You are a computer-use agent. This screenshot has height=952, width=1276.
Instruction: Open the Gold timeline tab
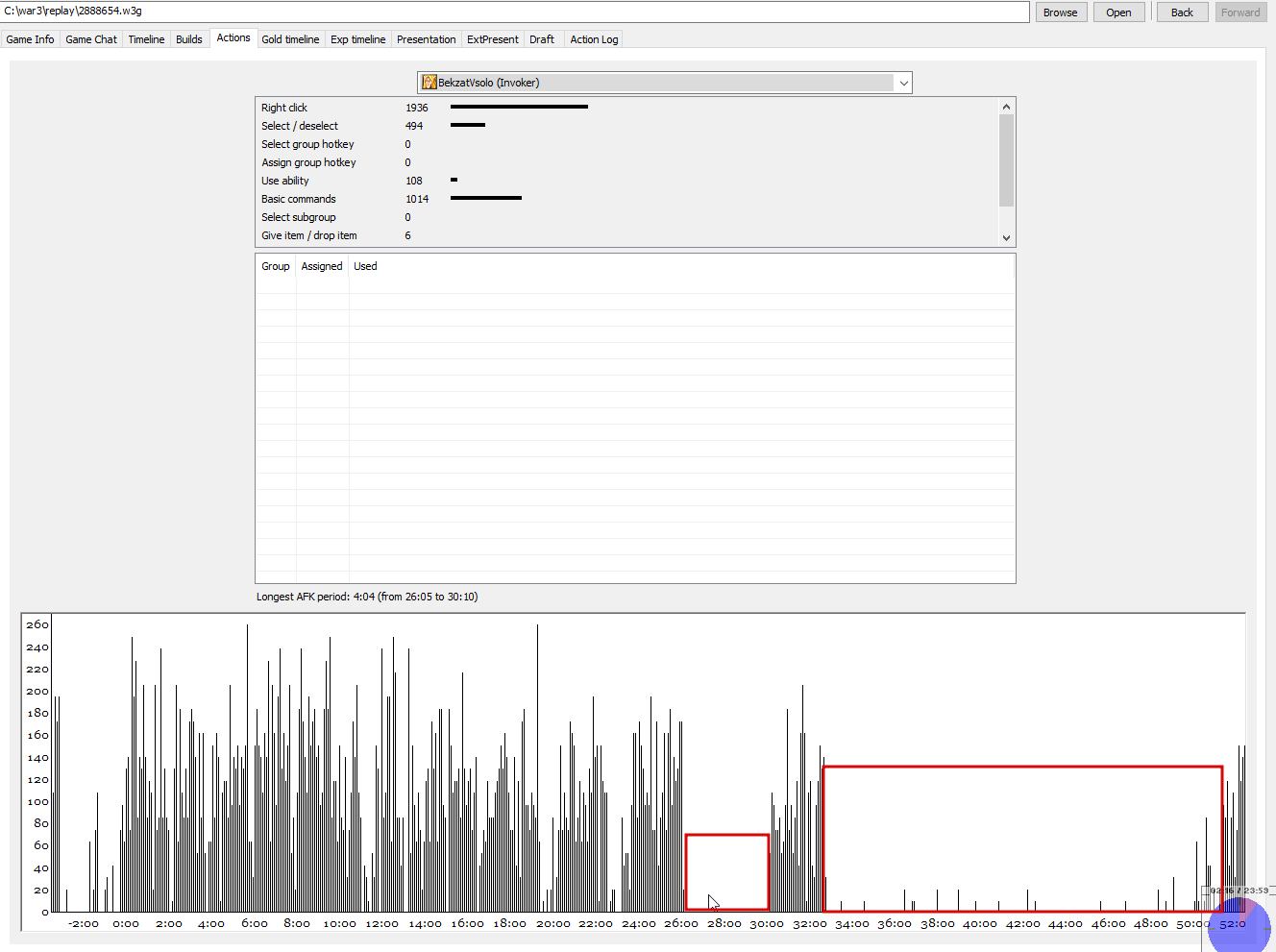(290, 39)
